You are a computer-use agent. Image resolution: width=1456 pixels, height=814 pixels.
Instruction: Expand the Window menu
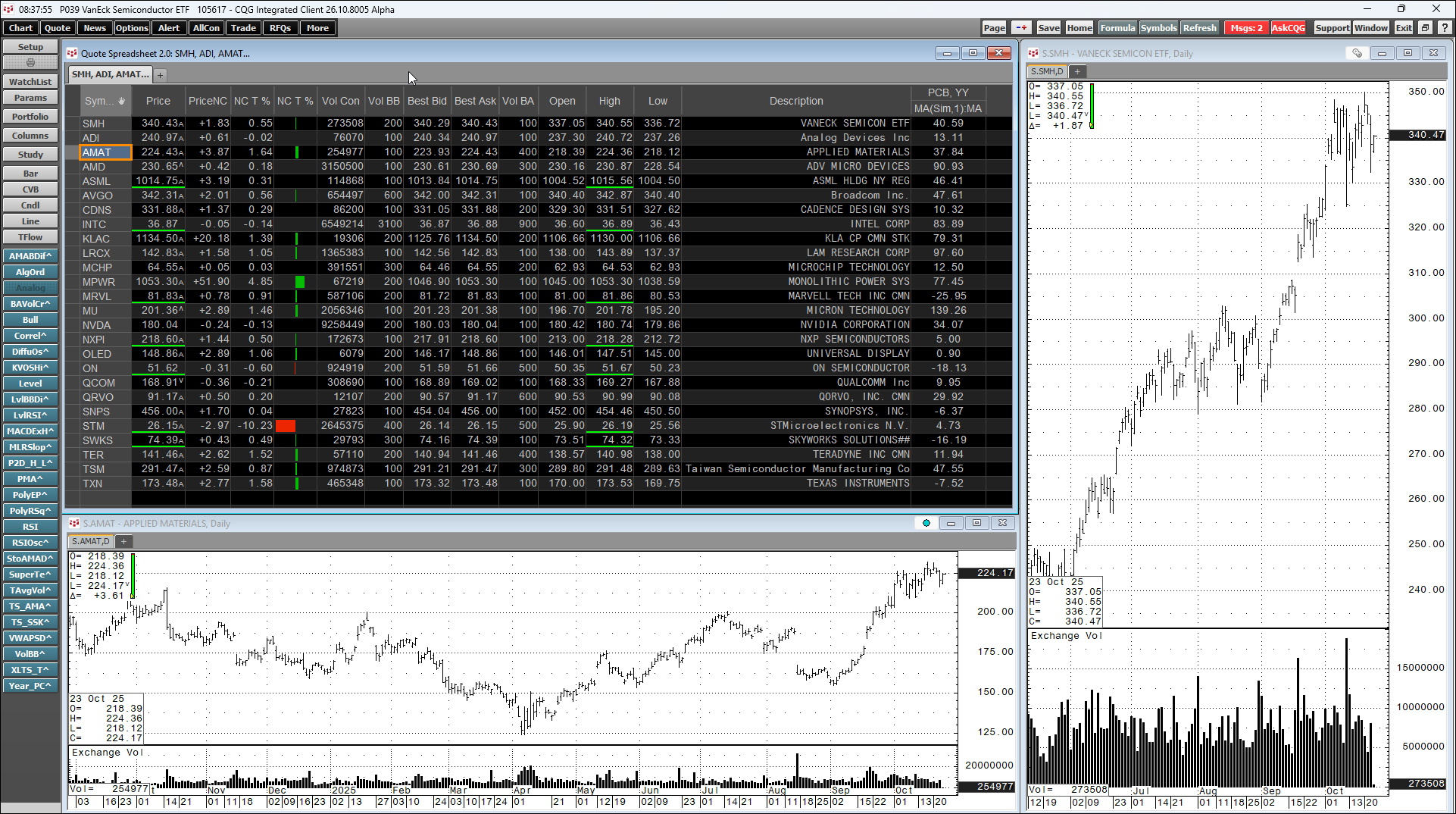click(x=1370, y=28)
